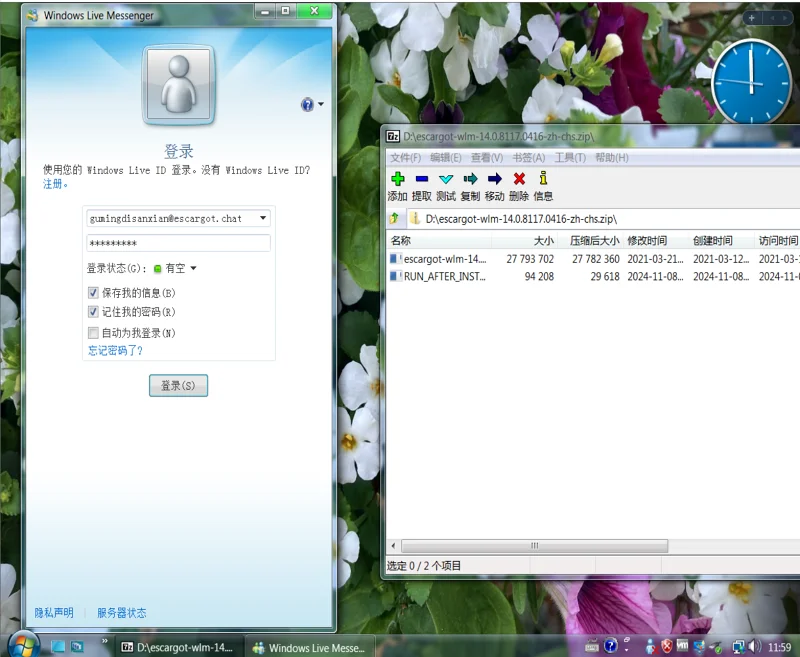The image size is (800, 657).
Task: Click the 添加 (Add) toolbar icon in 7-Zip
Action: point(397,179)
